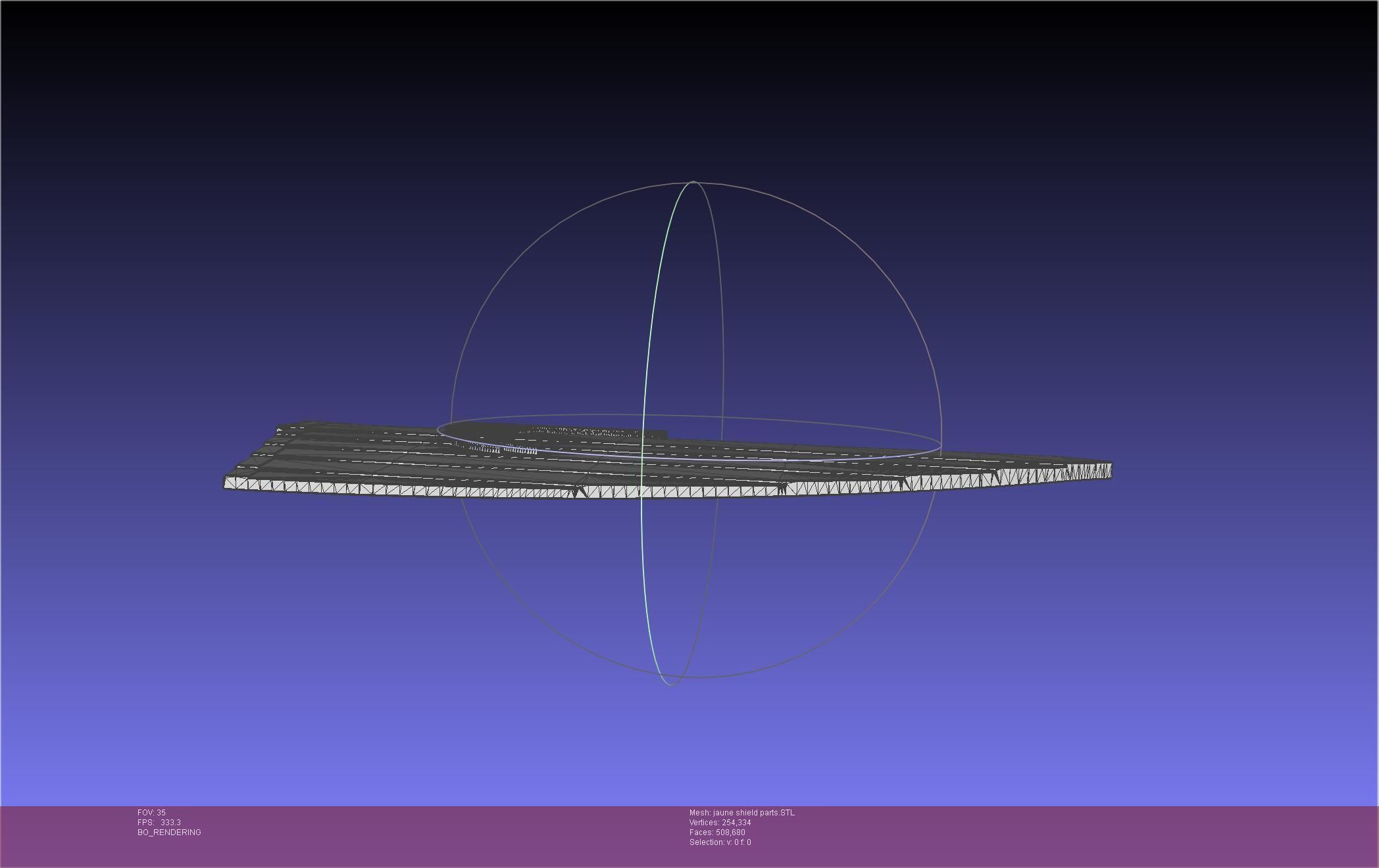1379x868 pixels.
Task: Click the BO_RENDERING status label
Action: click(169, 832)
